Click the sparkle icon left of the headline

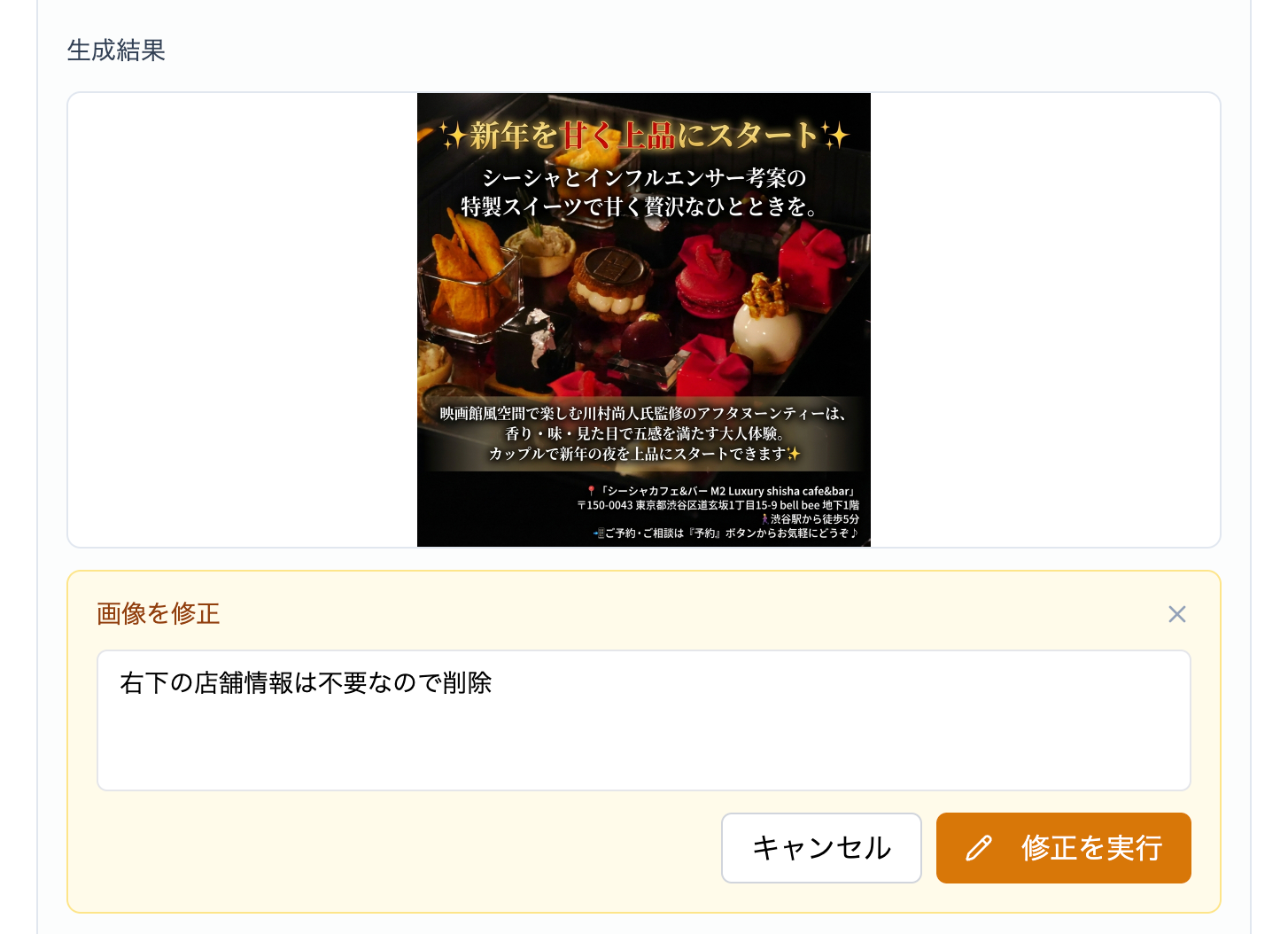click(x=453, y=136)
